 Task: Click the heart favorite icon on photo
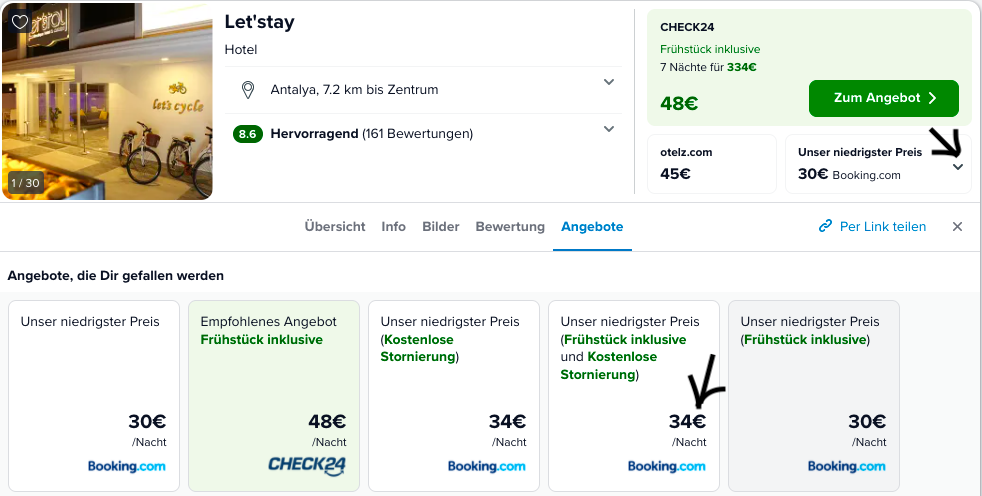tap(20, 22)
